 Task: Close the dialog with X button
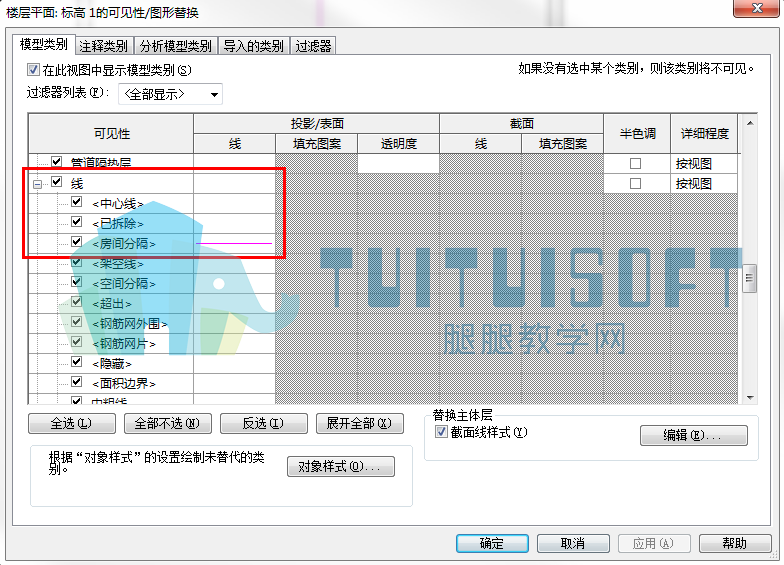(756, 8)
